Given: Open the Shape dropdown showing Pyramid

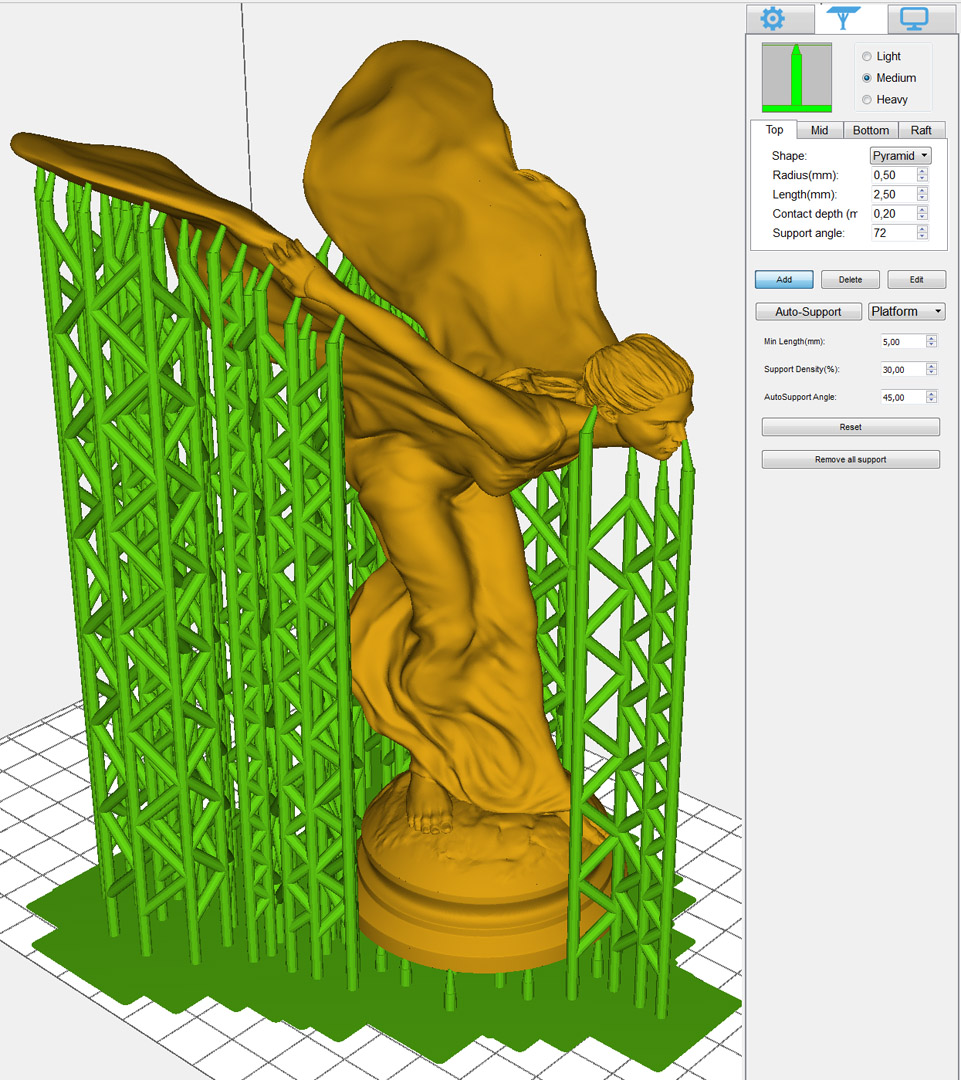Looking at the screenshot, I should tap(900, 156).
